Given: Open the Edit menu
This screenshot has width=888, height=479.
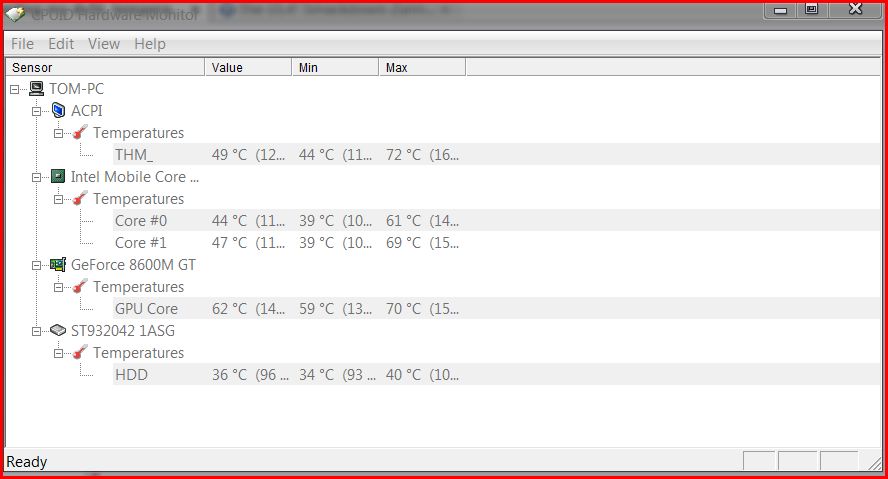Looking at the screenshot, I should pos(61,44).
